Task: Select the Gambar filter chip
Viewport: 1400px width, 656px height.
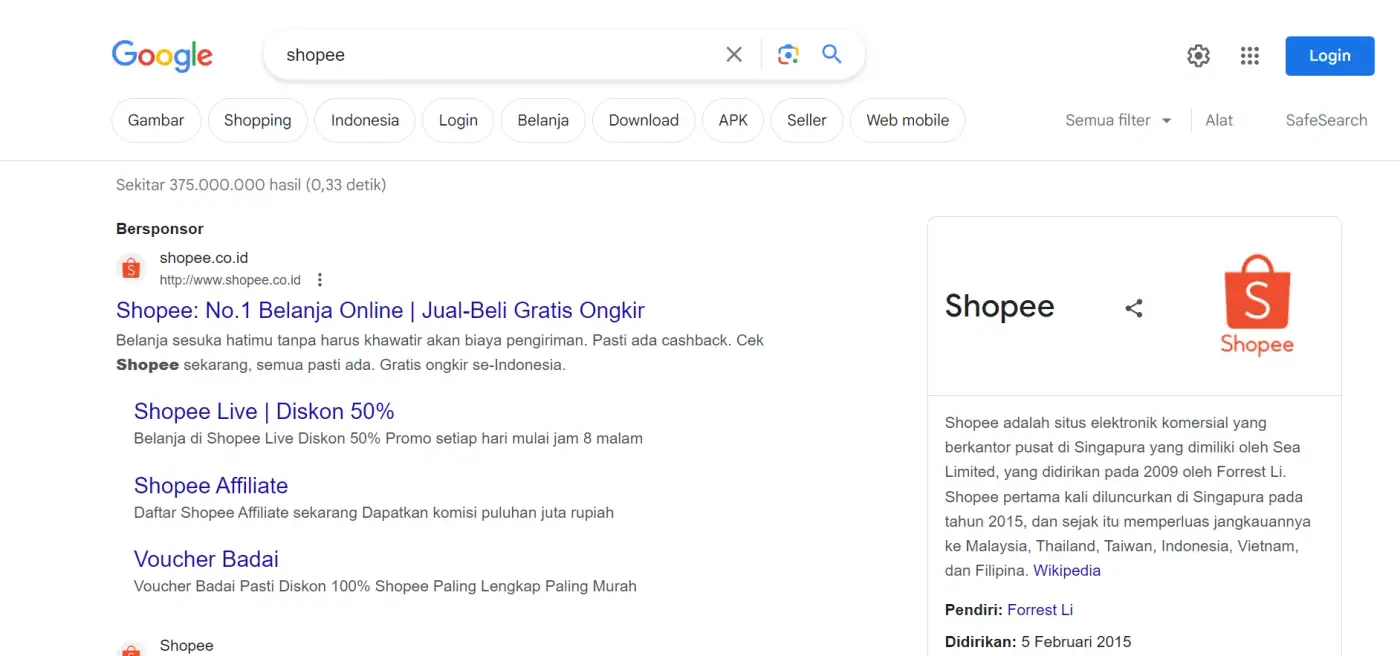Action: tap(156, 120)
